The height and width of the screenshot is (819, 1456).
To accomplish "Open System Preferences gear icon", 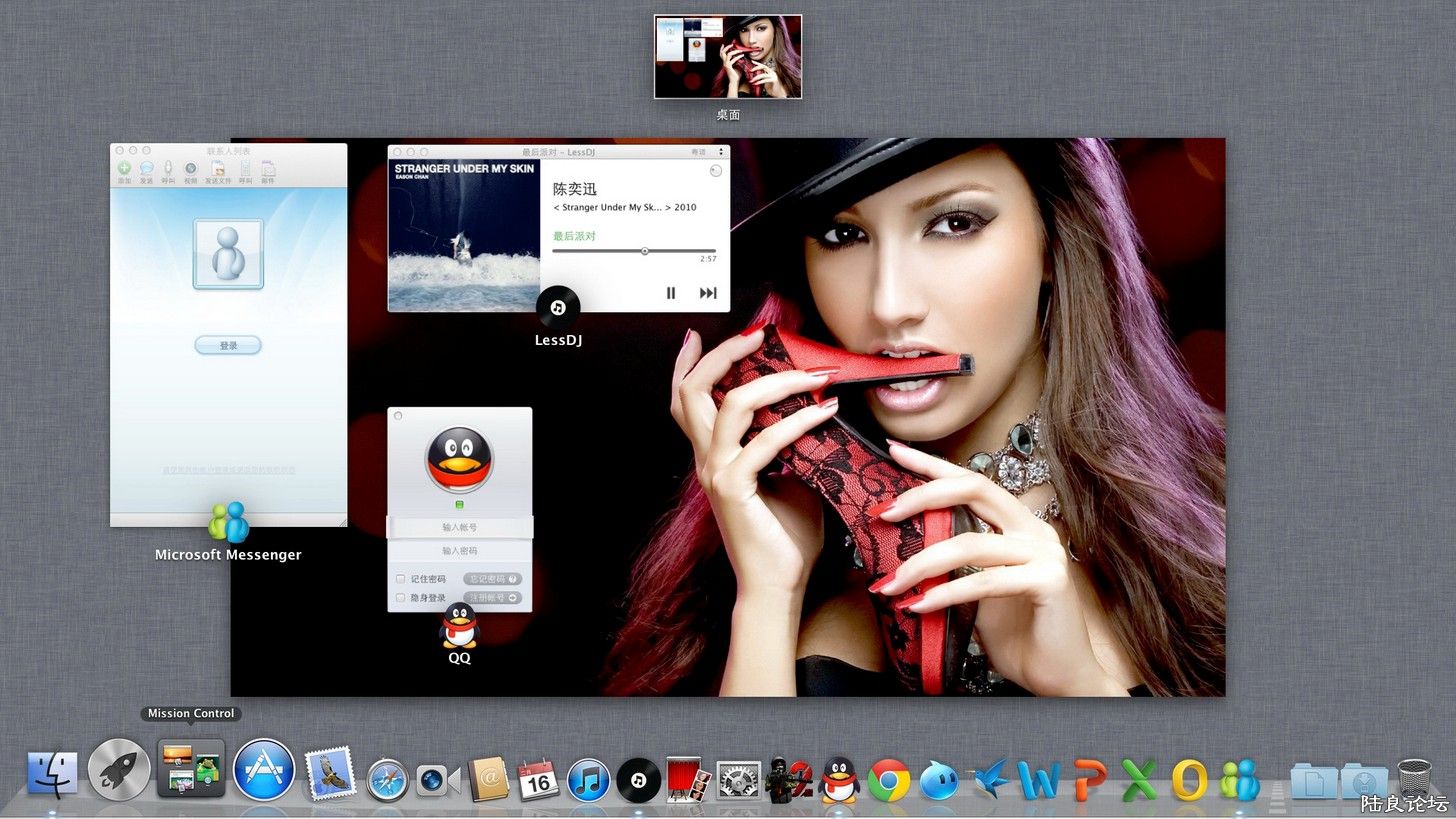I will (739, 780).
